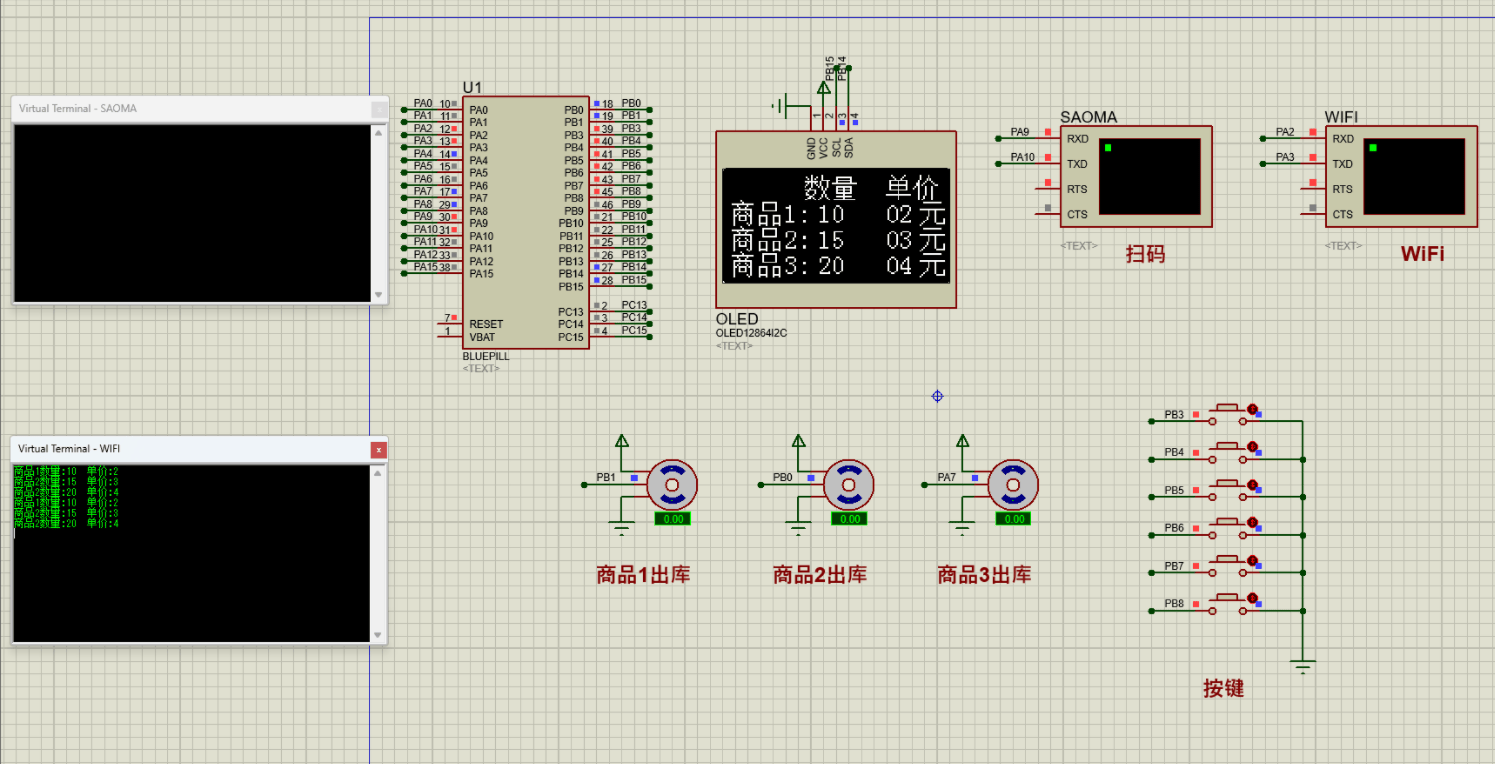Click inside the WIFI terminal output area
The height and width of the screenshot is (764, 1495).
[x=190, y=580]
